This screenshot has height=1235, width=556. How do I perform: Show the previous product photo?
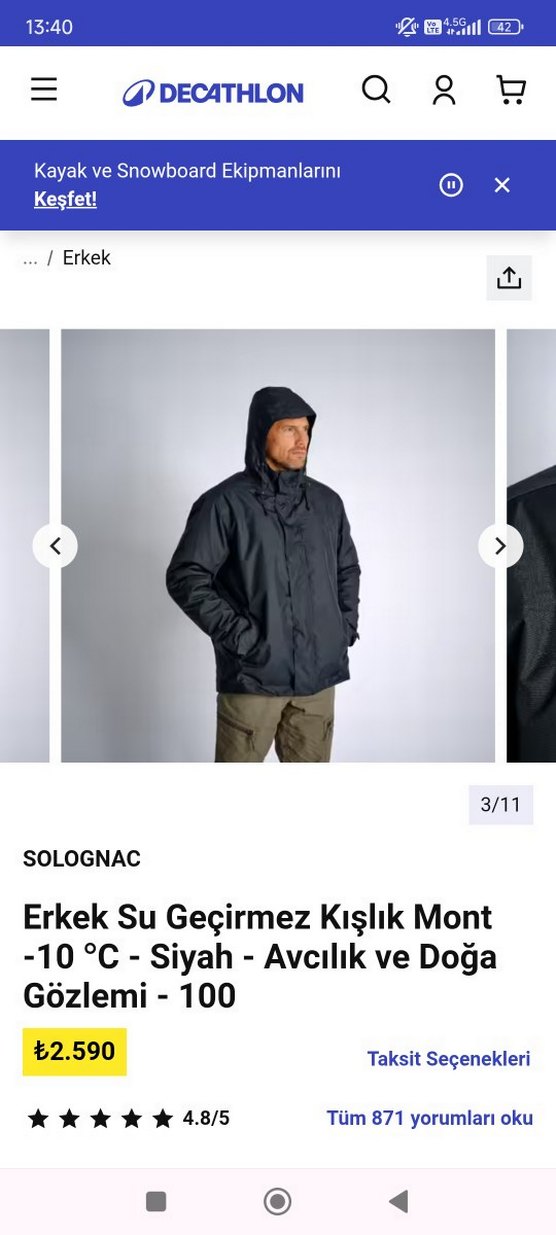click(x=55, y=546)
